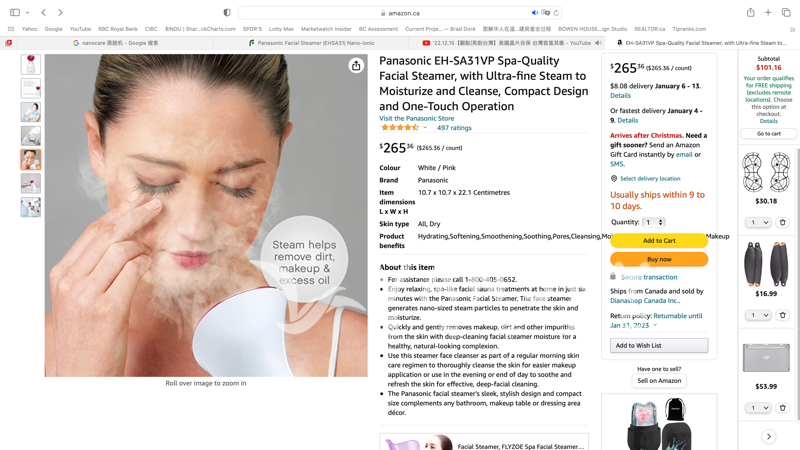
Task: Click the Add to Wish List button
Action: 659,345
